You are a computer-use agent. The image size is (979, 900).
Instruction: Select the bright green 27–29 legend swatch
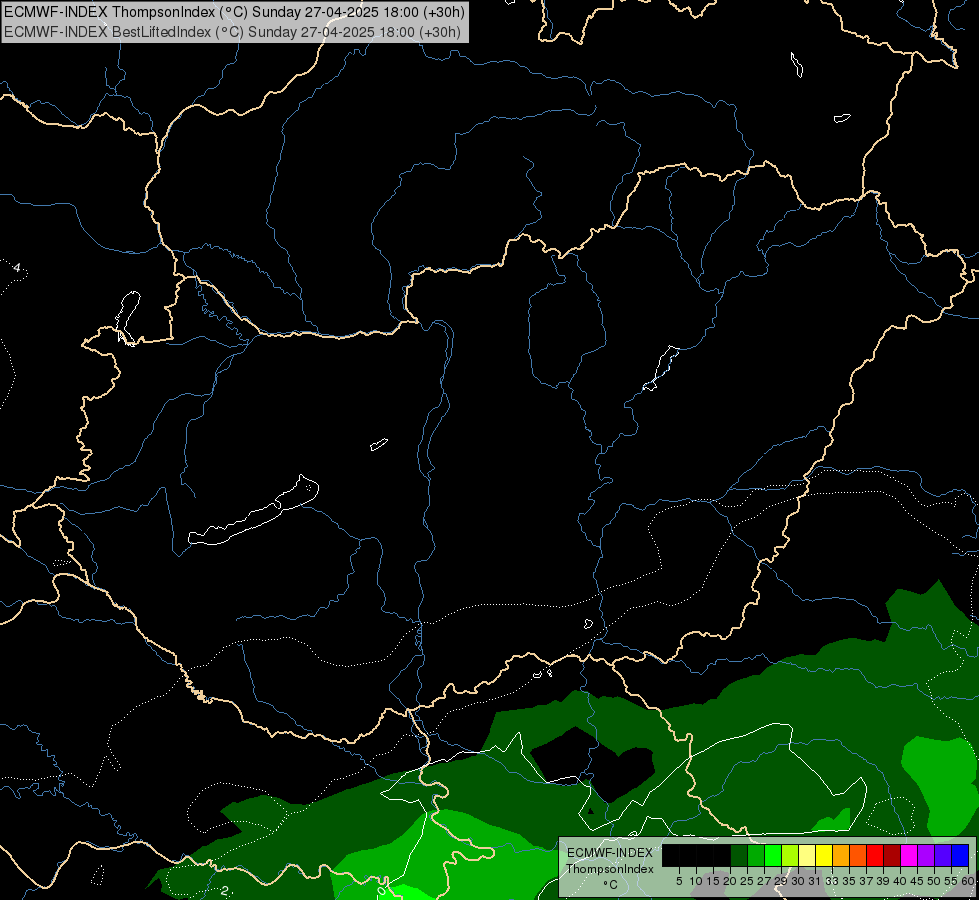pyautogui.click(x=773, y=855)
